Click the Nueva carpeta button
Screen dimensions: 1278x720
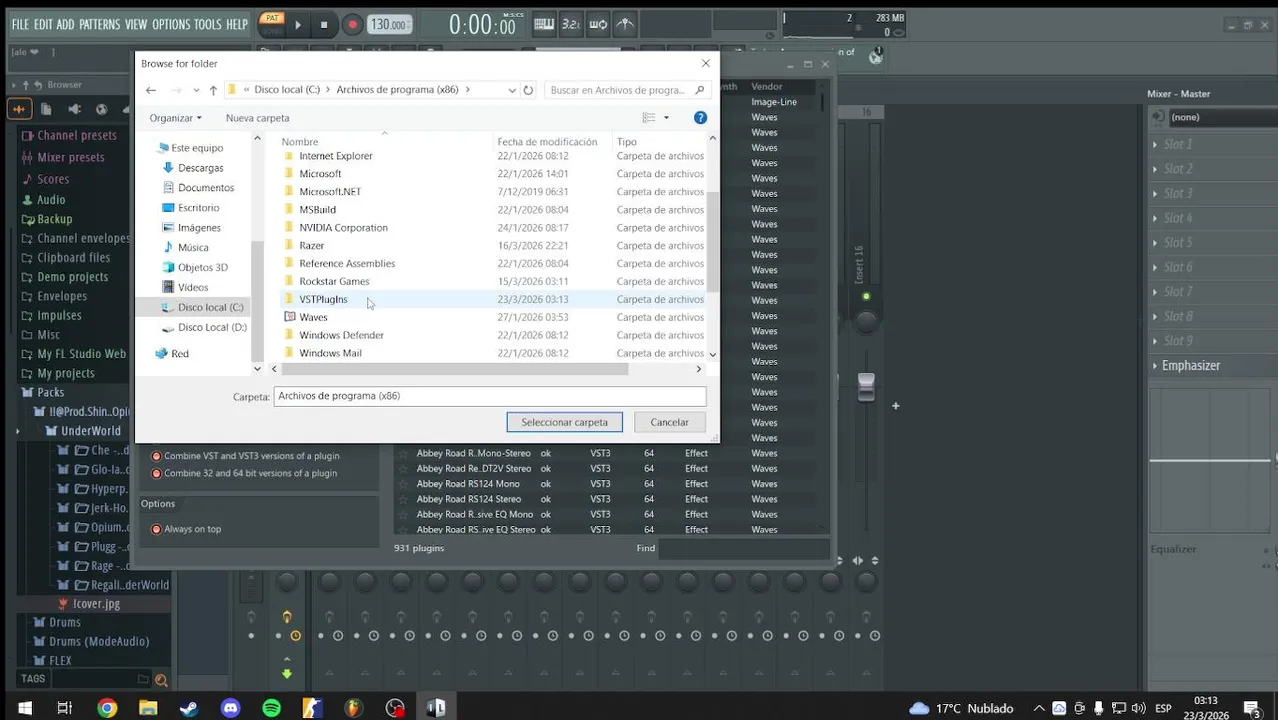tap(257, 118)
